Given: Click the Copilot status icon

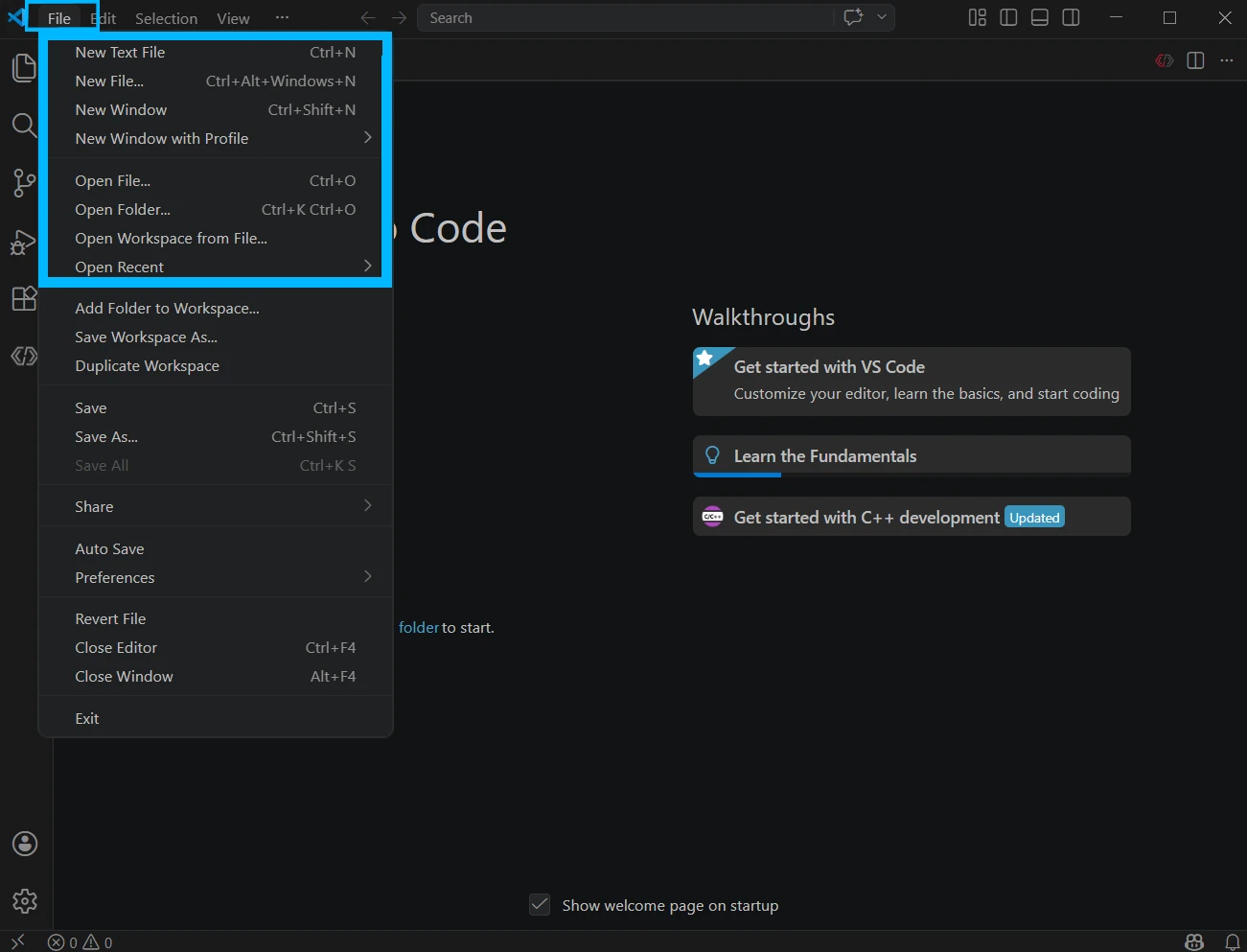Looking at the screenshot, I should [1194, 941].
